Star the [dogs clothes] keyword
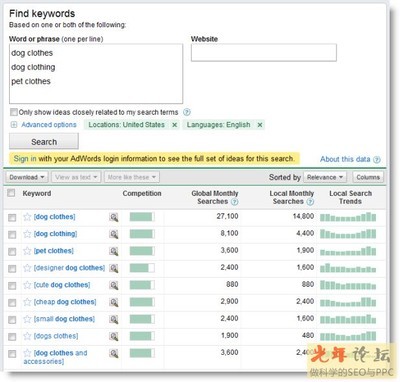400x382 pixels. [27, 336]
